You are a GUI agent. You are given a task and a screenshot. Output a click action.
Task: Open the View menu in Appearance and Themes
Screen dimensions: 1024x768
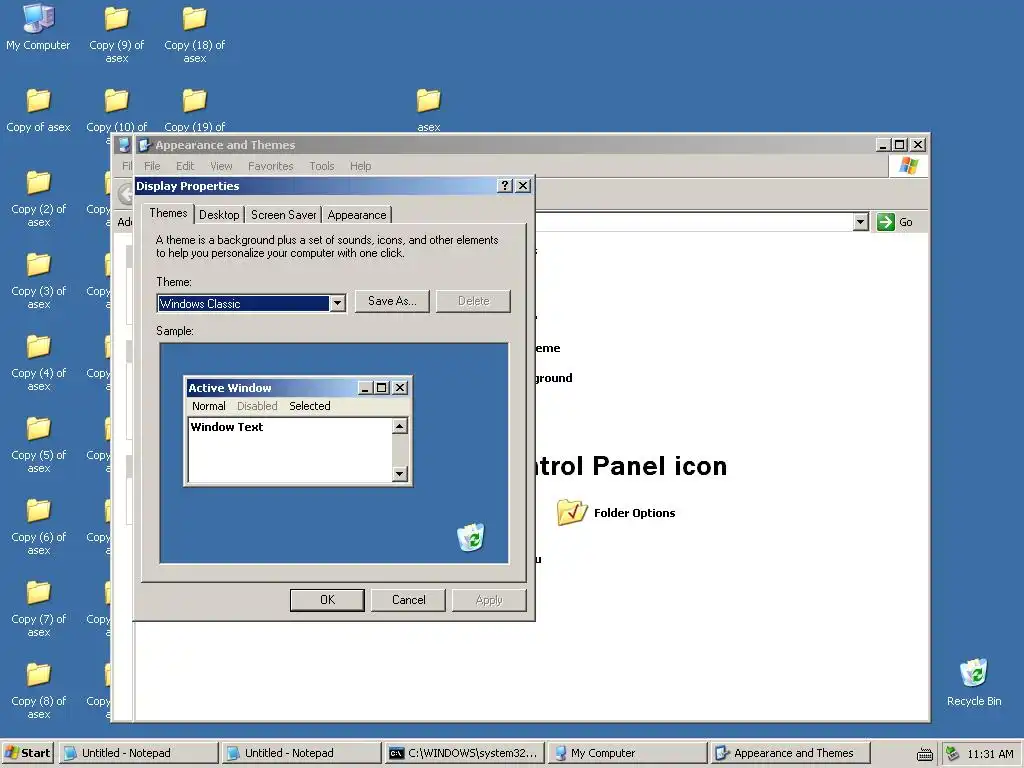(x=221, y=166)
